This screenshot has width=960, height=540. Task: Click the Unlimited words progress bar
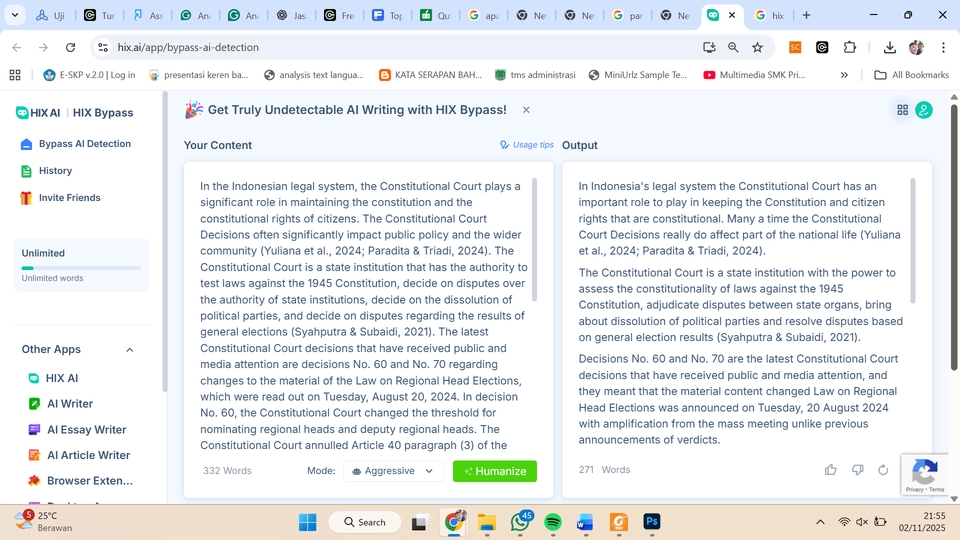(81, 268)
